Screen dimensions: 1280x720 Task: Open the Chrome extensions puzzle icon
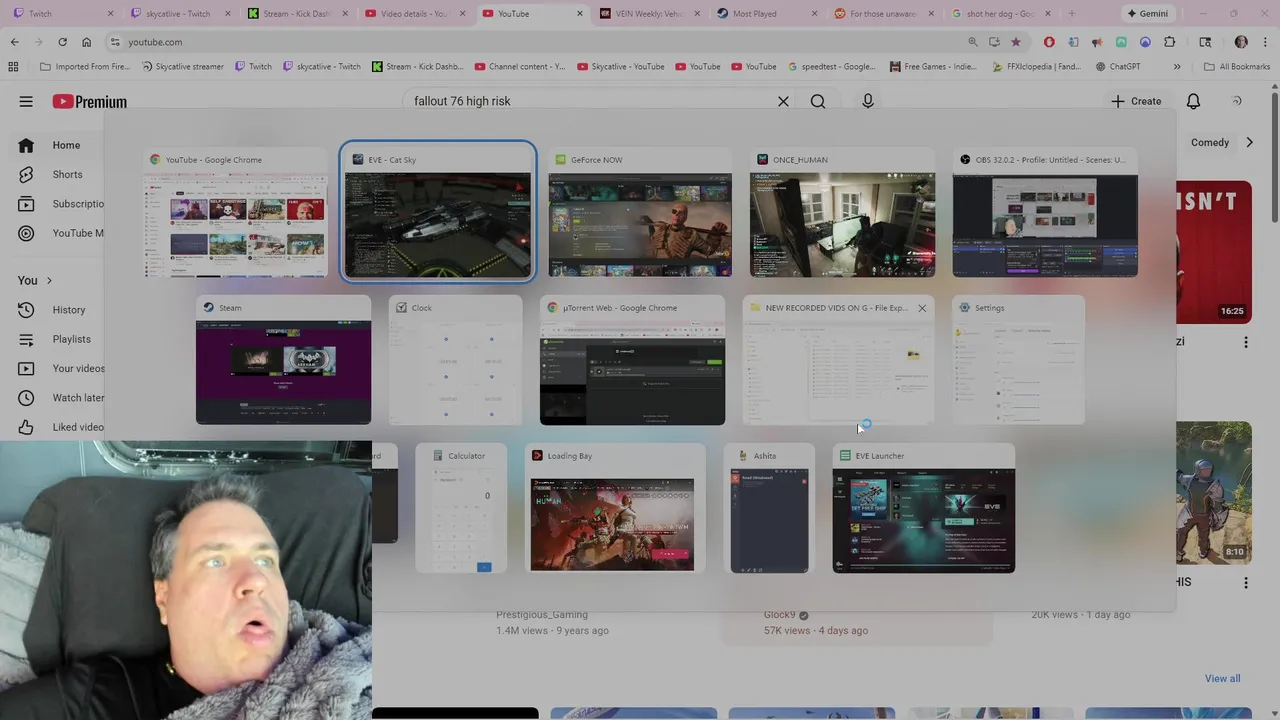tap(1170, 42)
